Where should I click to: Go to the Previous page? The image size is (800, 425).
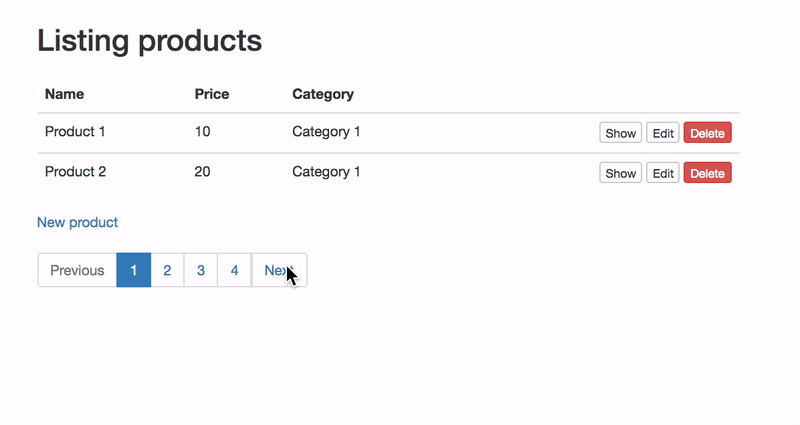tap(77, 270)
